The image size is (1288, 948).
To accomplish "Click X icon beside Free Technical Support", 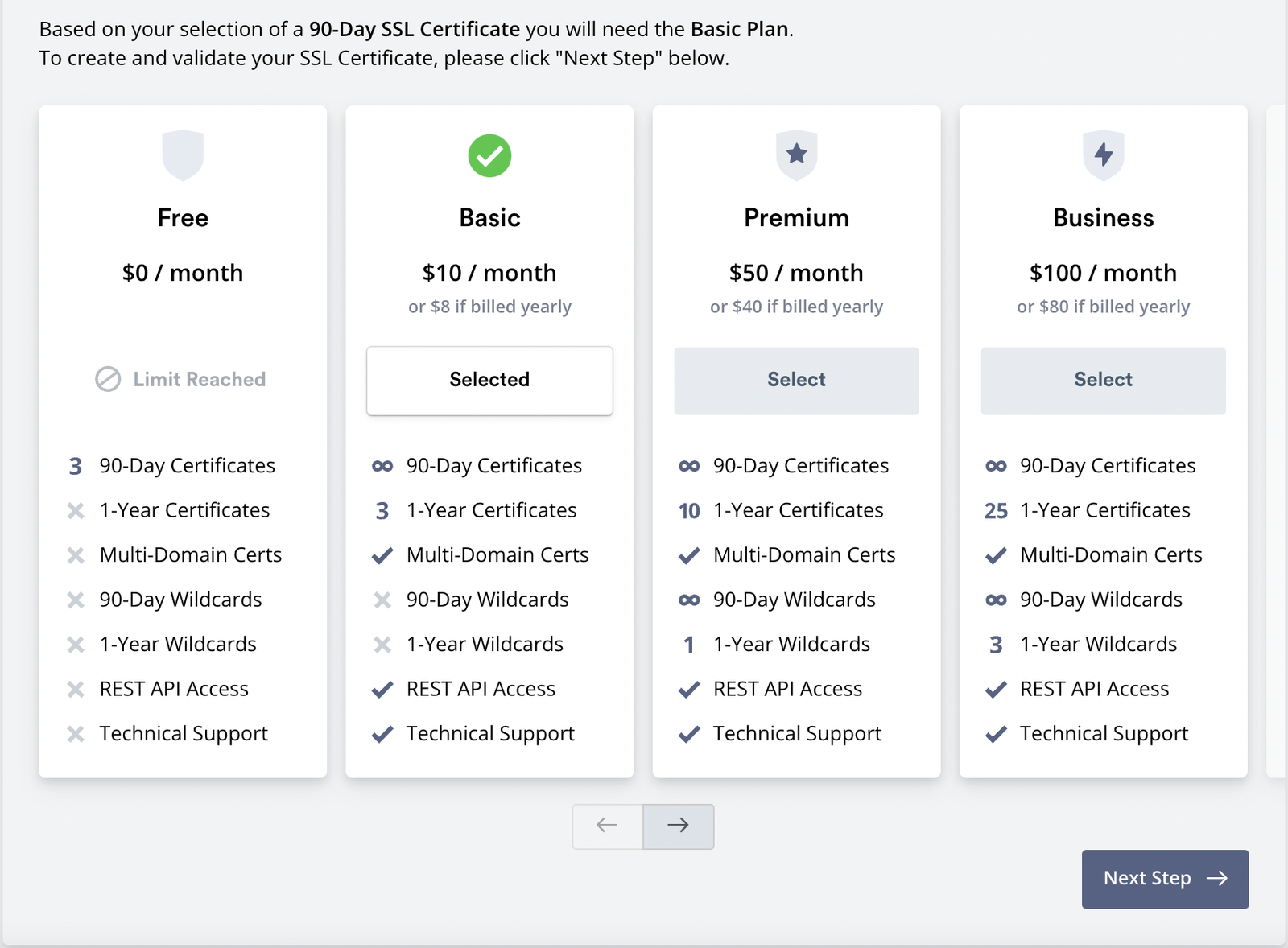I will click(x=76, y=734).
